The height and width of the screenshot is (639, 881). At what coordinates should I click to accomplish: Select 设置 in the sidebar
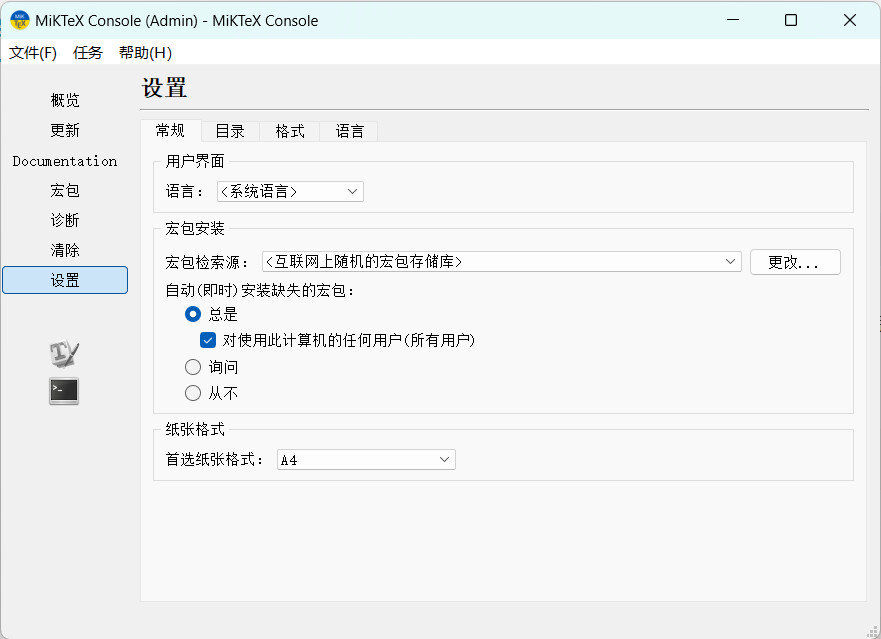(x=65, y=280)
